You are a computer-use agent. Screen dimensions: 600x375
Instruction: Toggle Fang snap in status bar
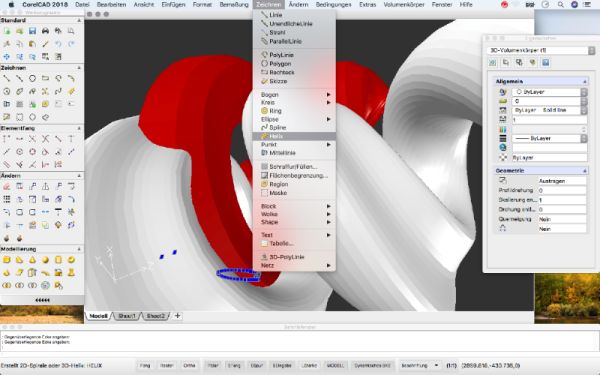pyautogui.click(x=145, y=365)
